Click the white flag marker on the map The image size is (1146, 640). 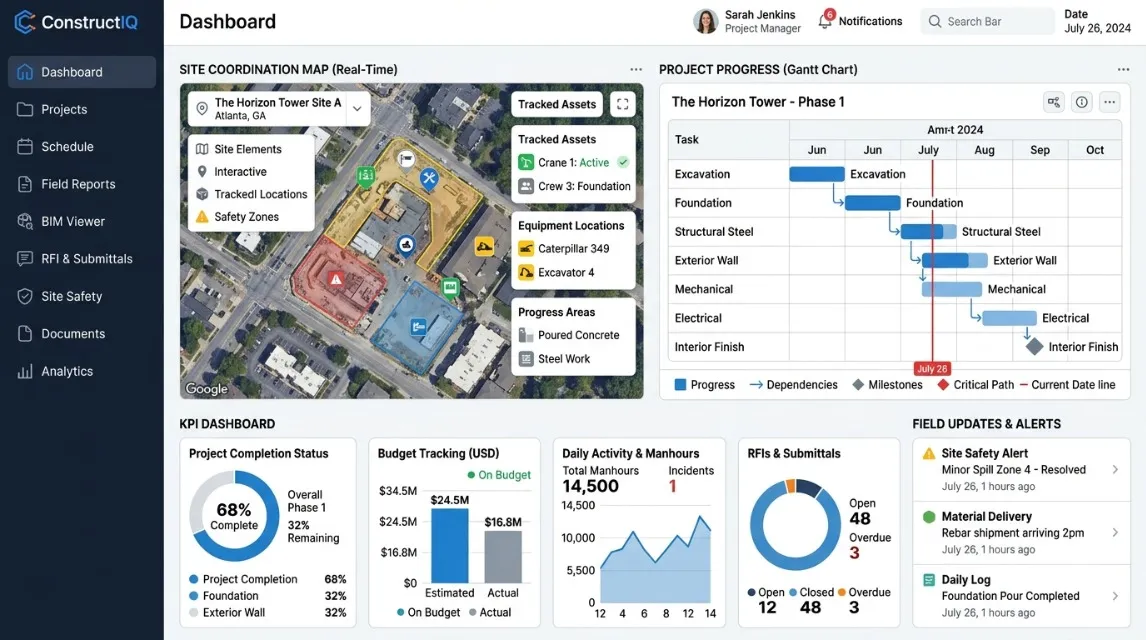pos(406,159)
